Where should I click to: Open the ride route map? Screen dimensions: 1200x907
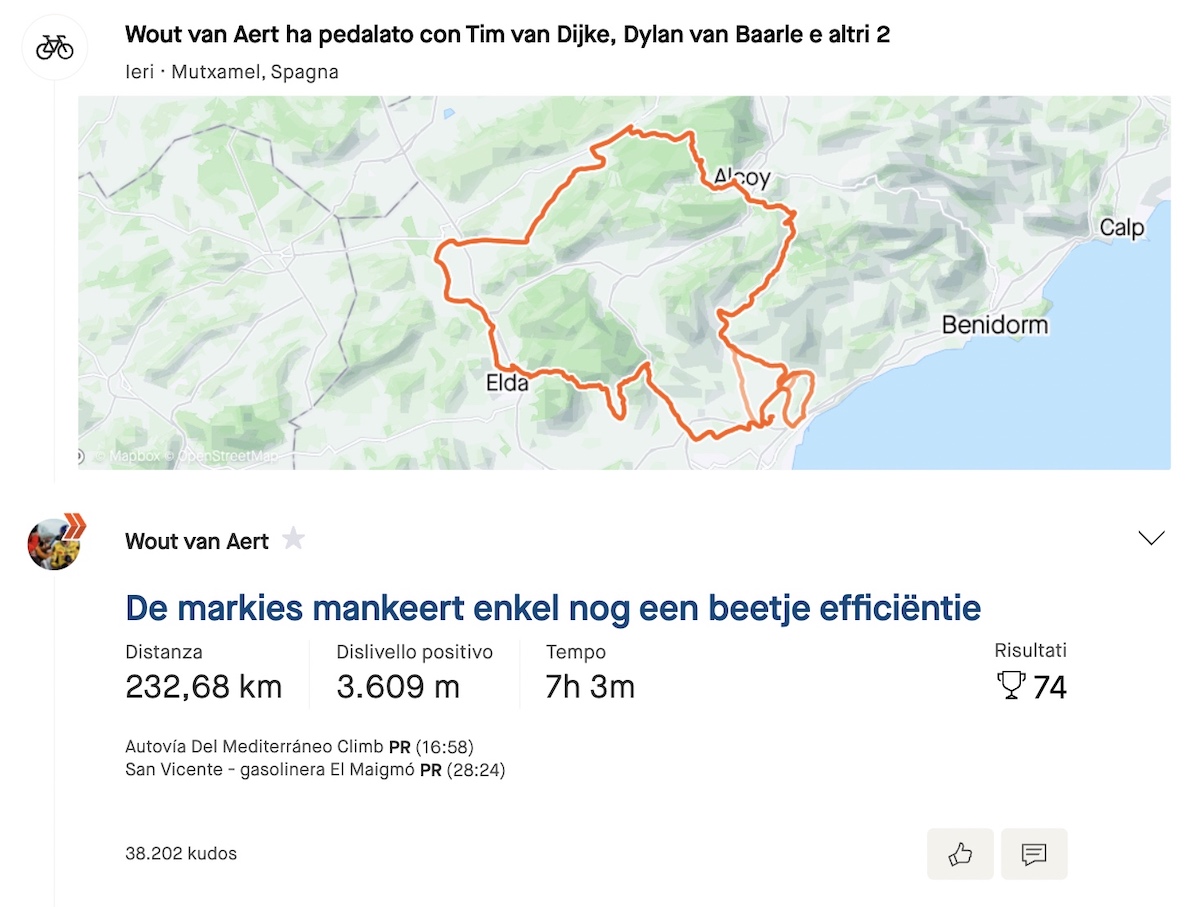624,282
